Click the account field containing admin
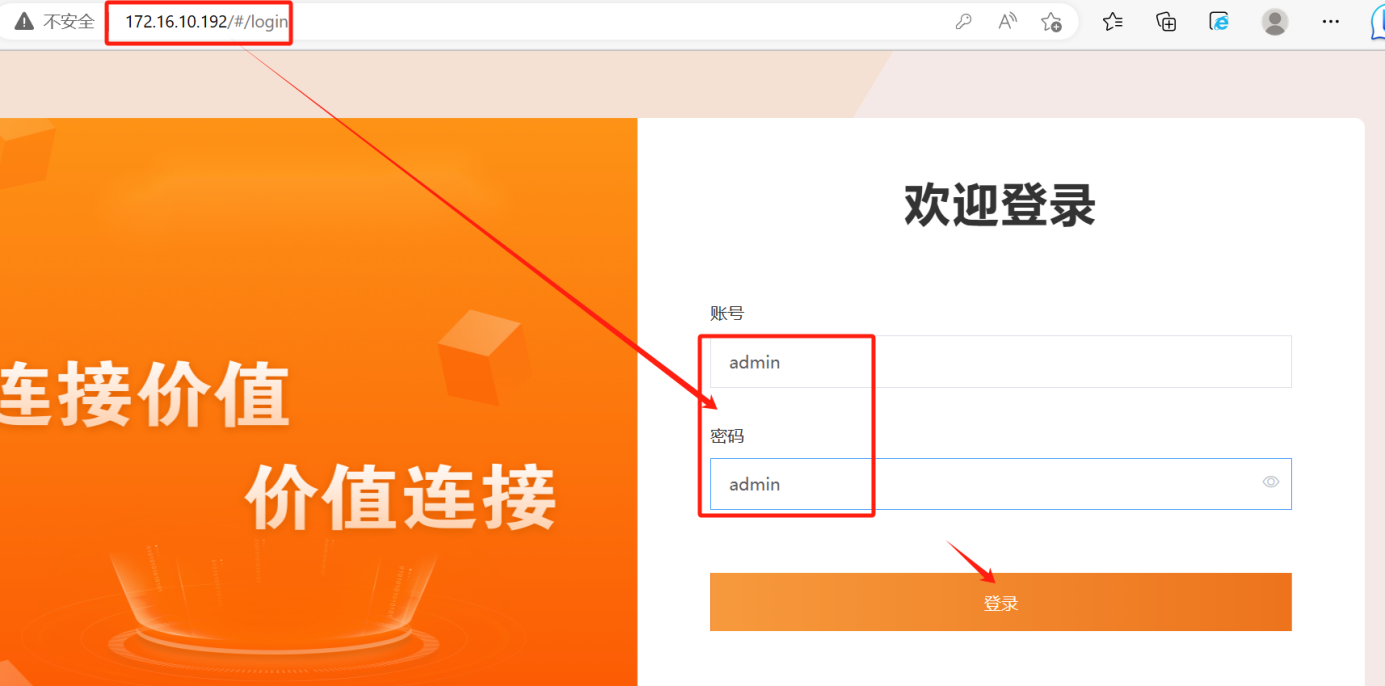This screenshot has width=1385, height=686. pyautogui.click(x=1000, y=362)
